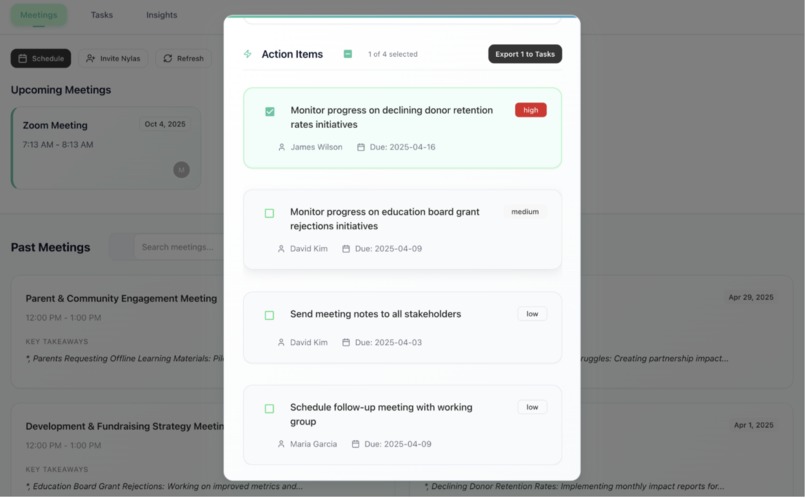Click 'Monitor progress on declining donor retention' title
The height and width of the screenshot is (498, 806).
click(392, 117)
